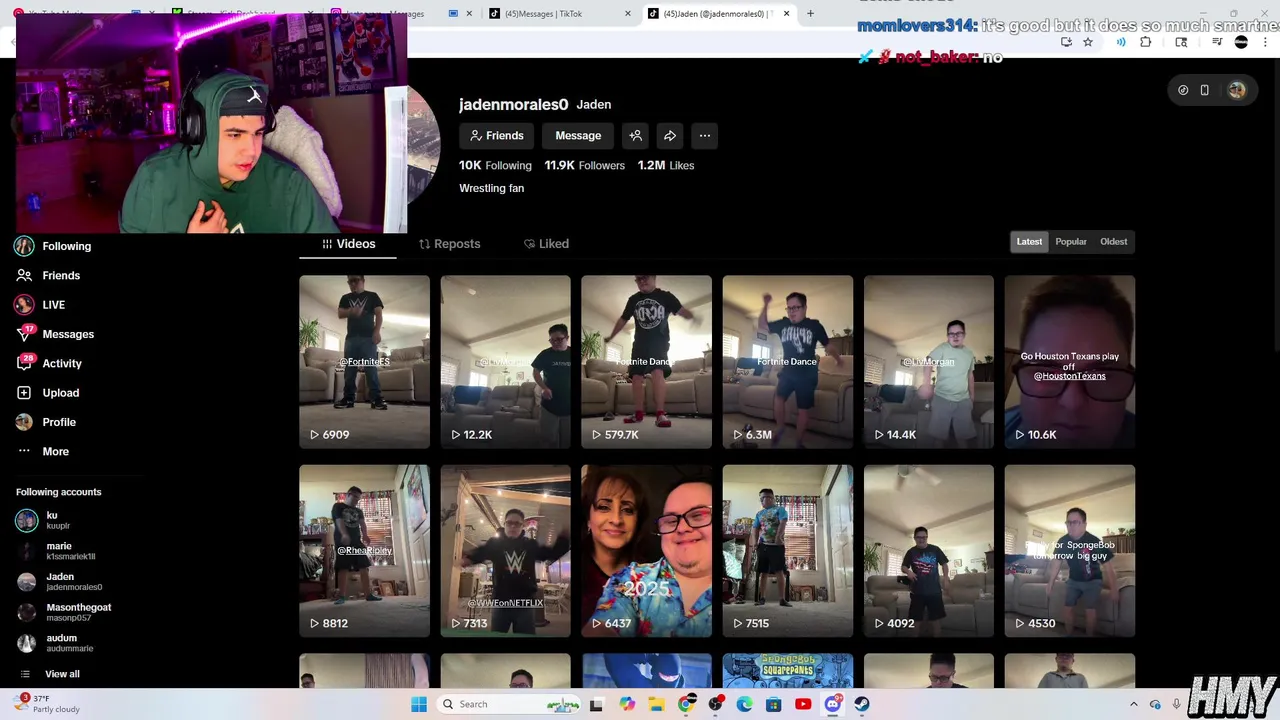Open the weather widget showing 37°F
Screen dimensions: 1280x720
(x=47, y=704)
